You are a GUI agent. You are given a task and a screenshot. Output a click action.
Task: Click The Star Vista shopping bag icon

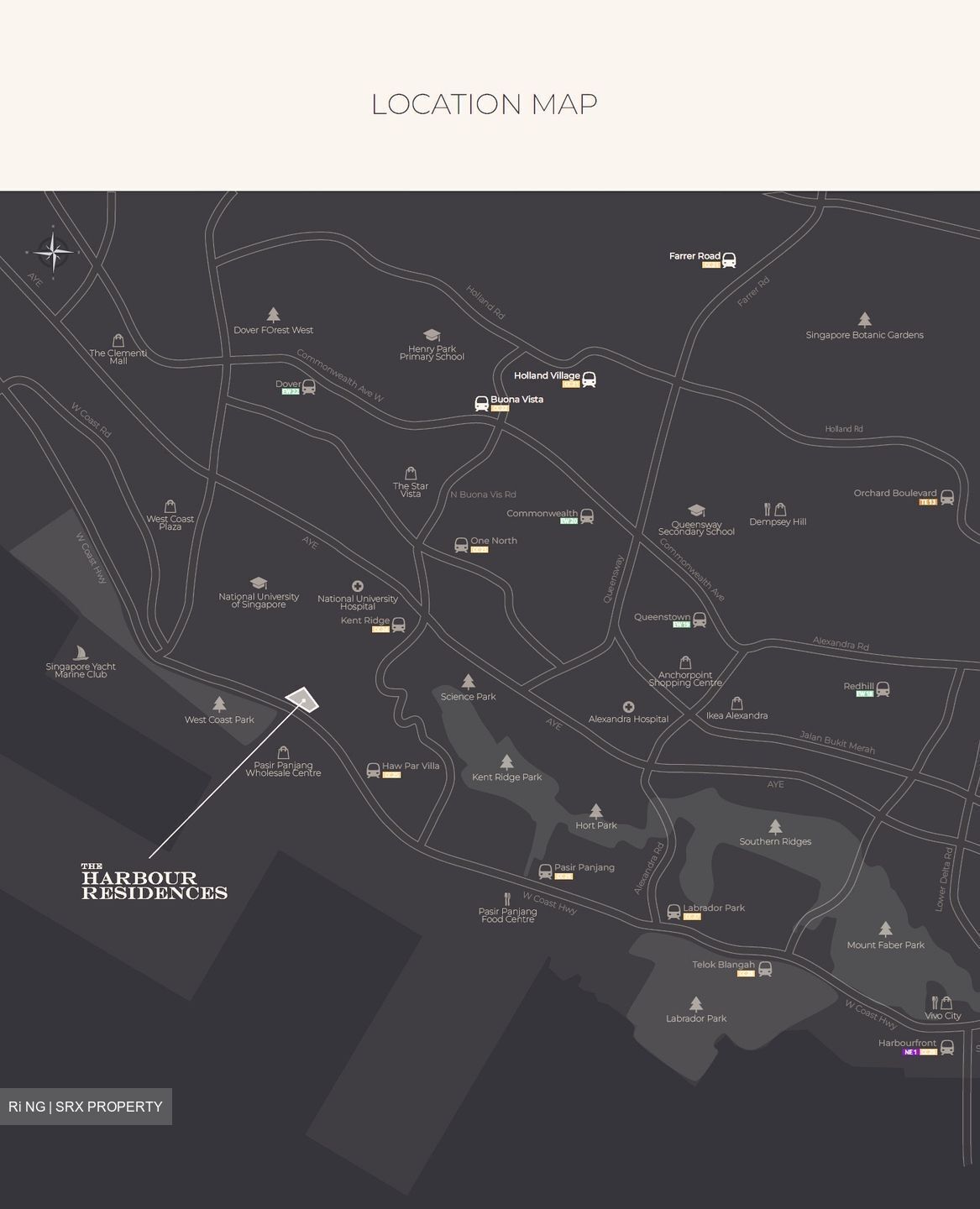tap(411, 474)
